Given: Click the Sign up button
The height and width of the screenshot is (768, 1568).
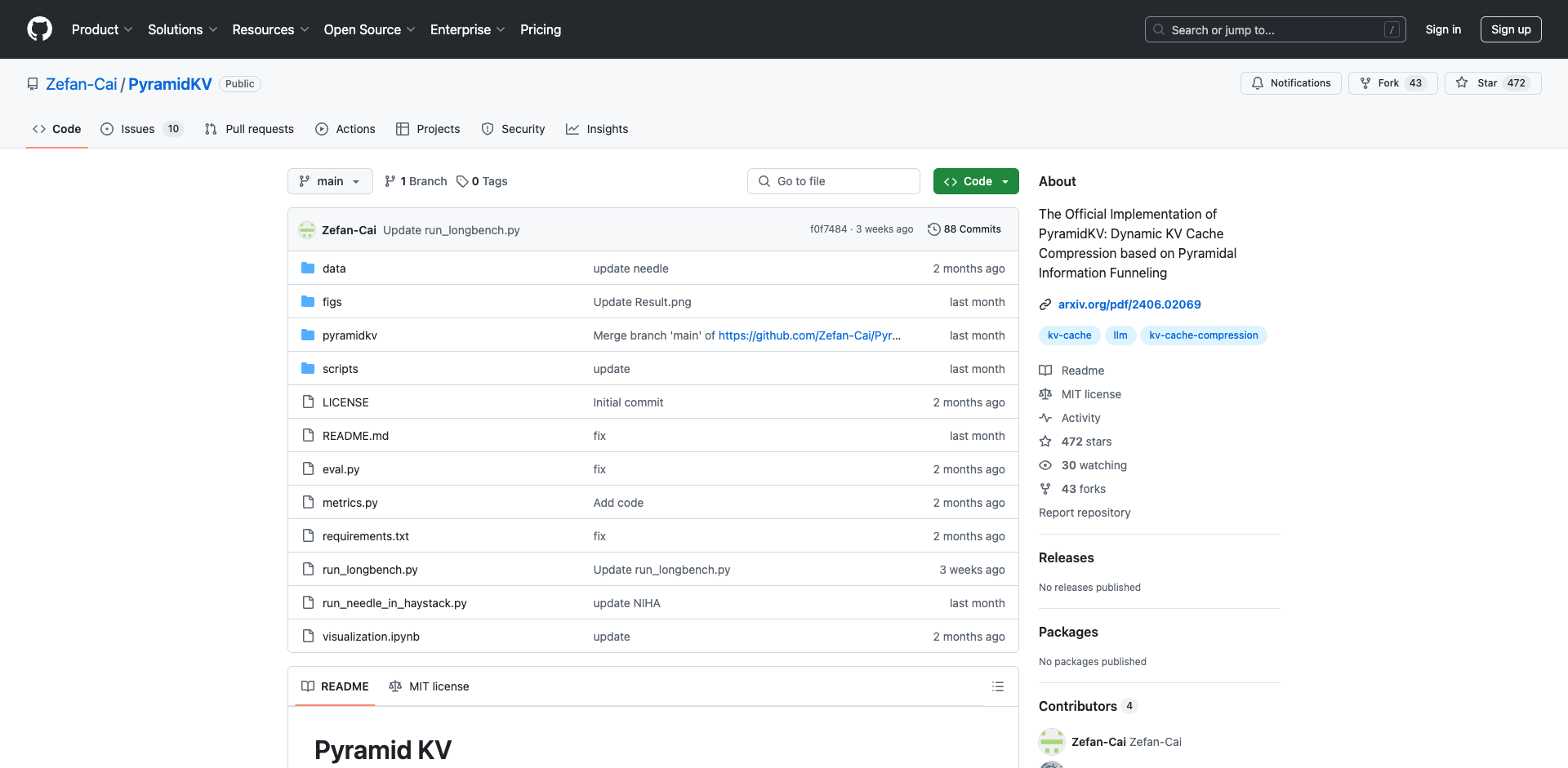Looking at the screenshot, I should click(1511, 29).
